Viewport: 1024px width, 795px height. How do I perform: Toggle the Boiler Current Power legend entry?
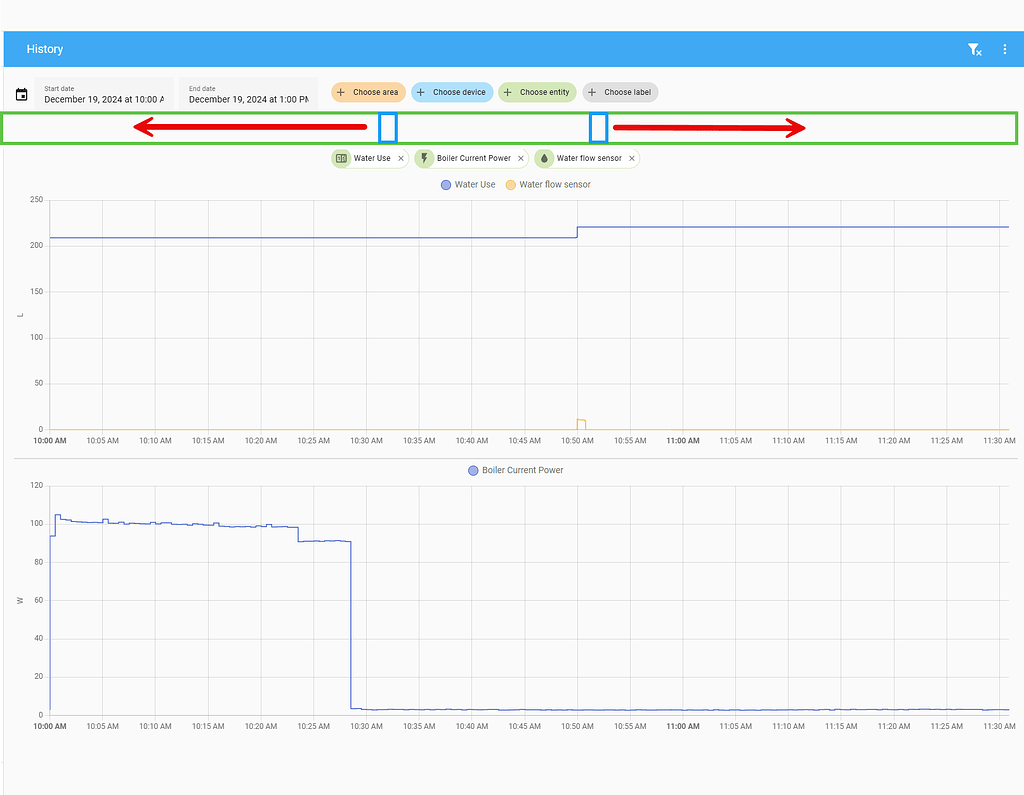515,470
